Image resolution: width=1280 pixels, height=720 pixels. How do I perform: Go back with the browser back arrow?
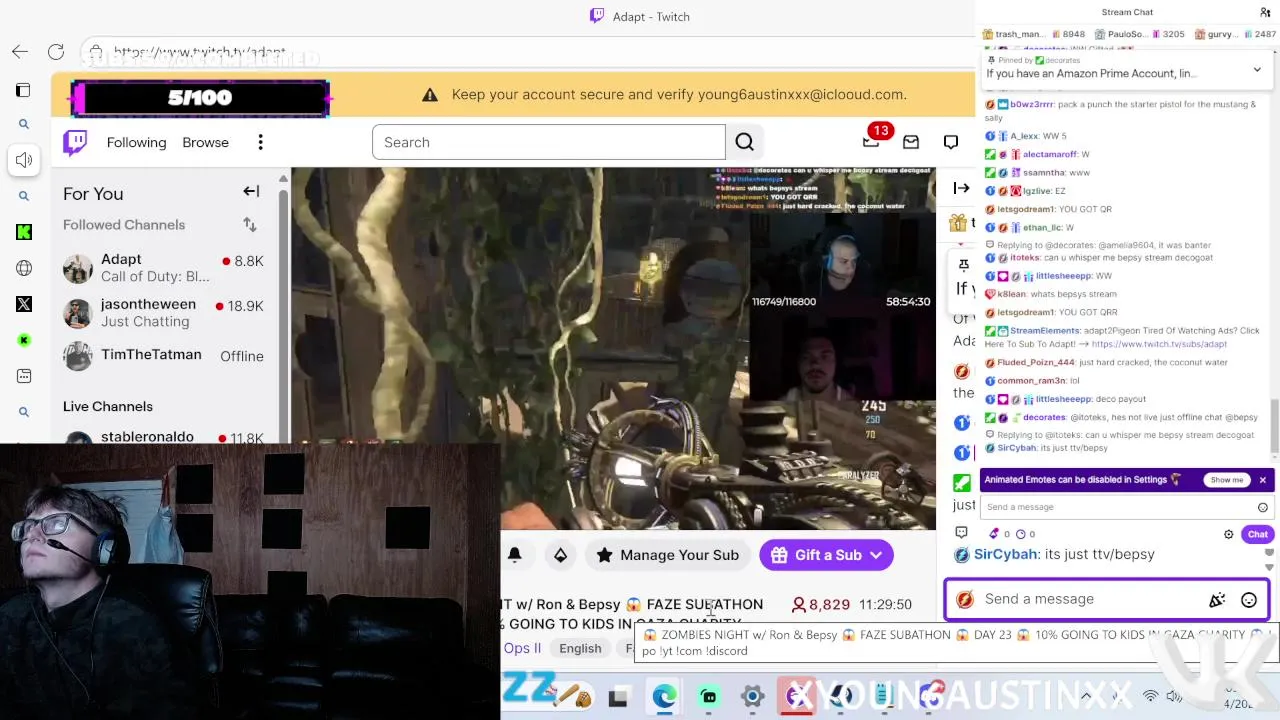(x=20, y=52)
